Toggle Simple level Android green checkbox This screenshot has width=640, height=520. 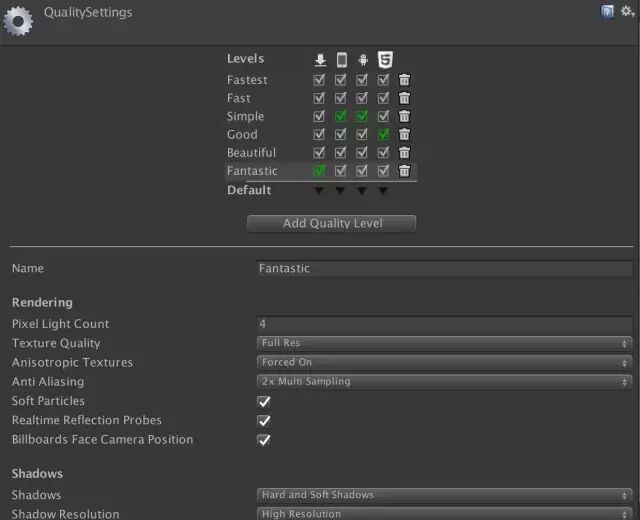(362, 116)
